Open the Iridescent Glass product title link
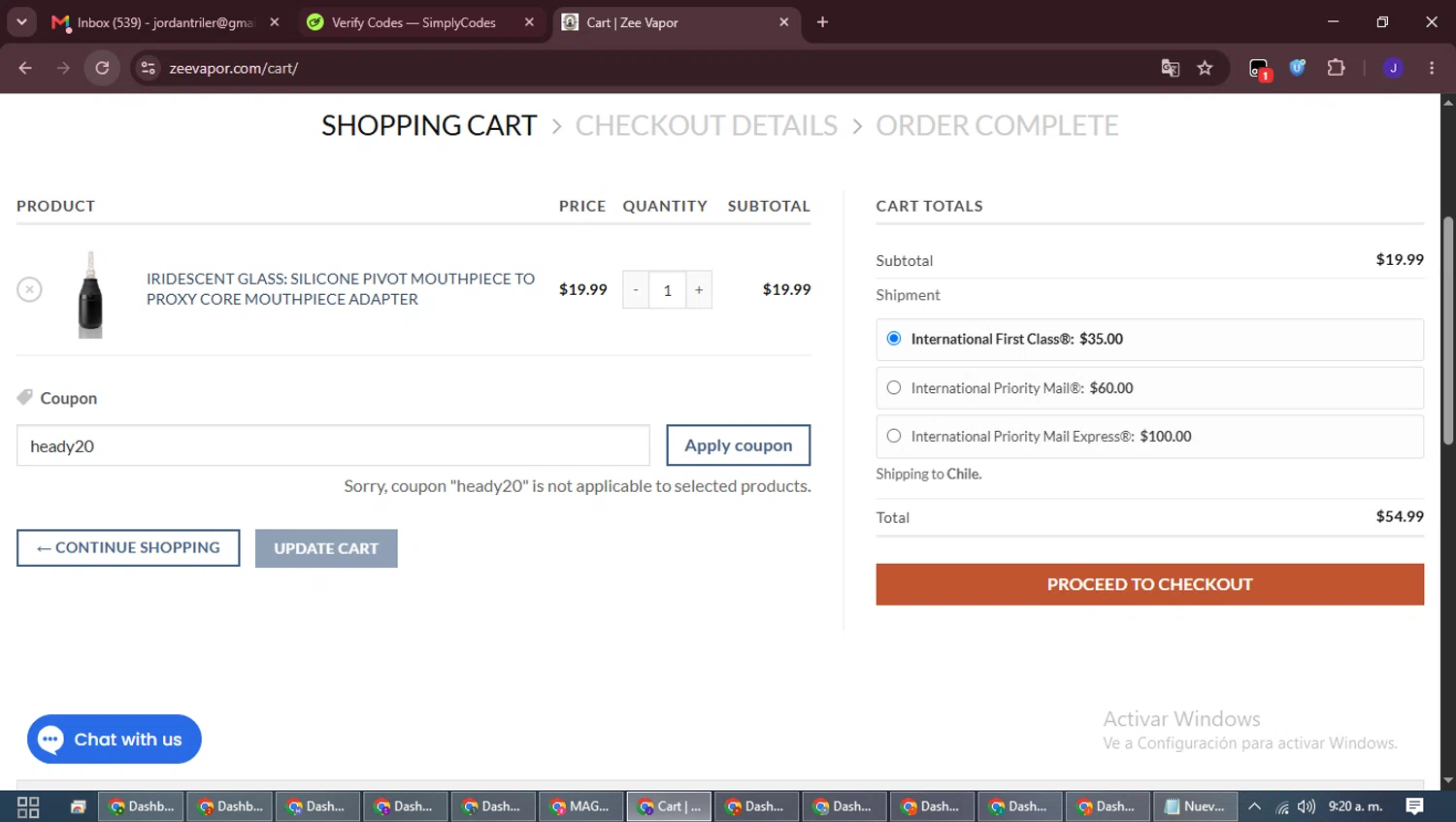Viewport: 1456px width, 822px height. point(341,289)
